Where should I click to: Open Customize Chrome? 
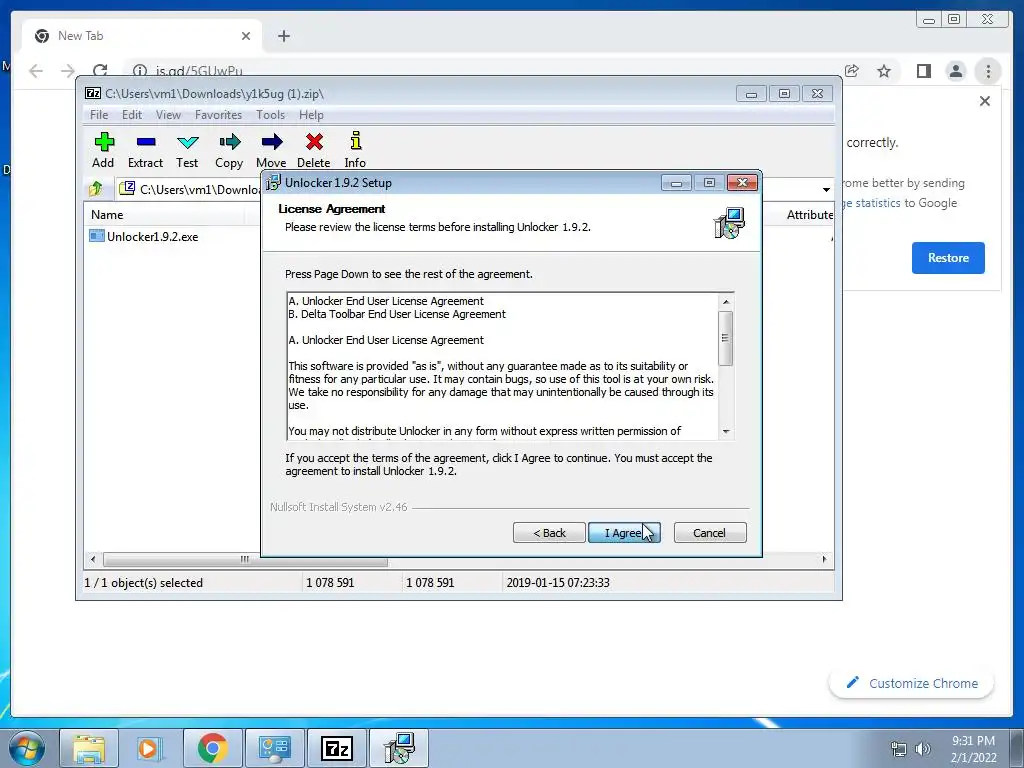point(912,683)
